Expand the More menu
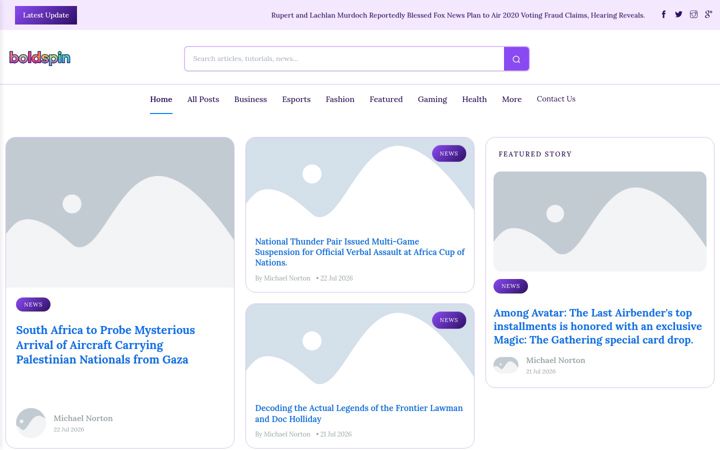Viewport: 720px width, 450px height. click(x=512, y=99)
